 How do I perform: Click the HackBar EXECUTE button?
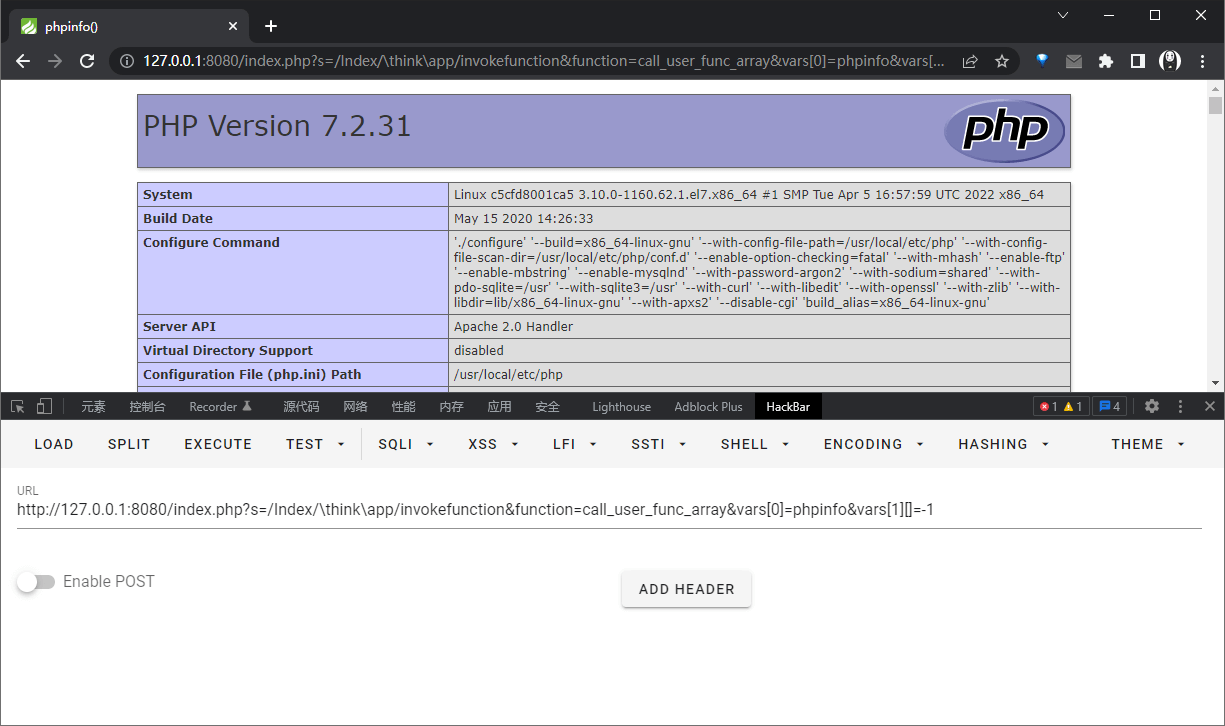coord(218,444)
